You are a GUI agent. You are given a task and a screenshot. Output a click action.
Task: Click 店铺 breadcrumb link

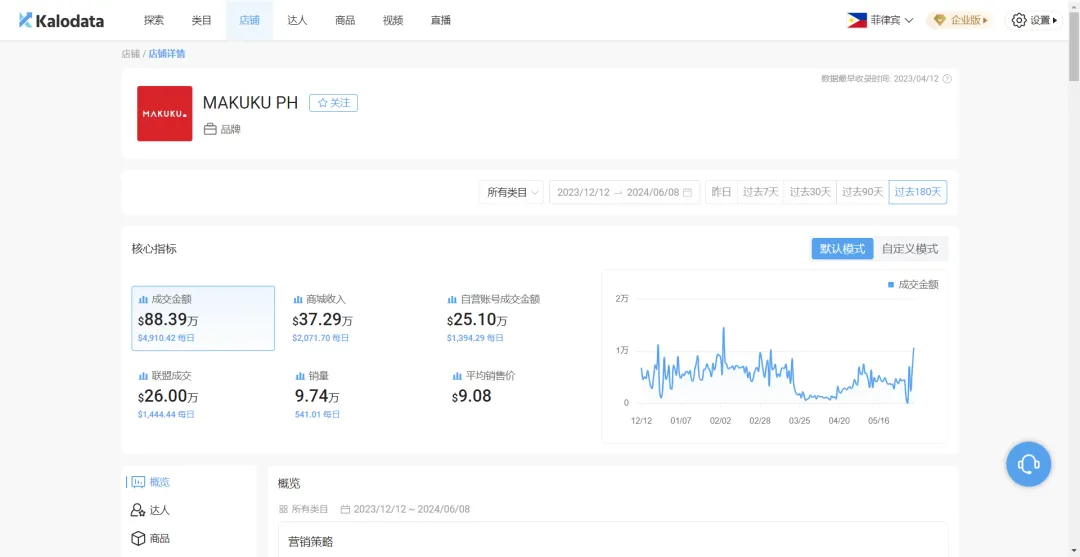click(131, 54)
